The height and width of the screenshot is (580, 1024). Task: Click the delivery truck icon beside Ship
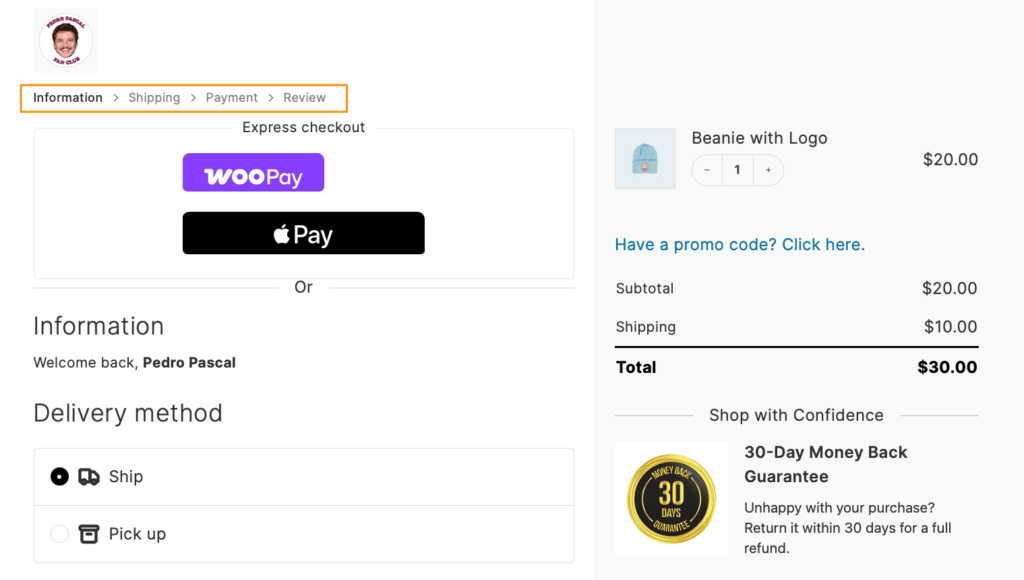[89, 477]
